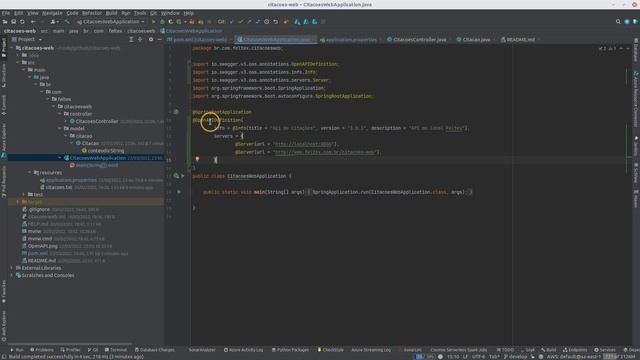Image resolution: width=640 pixels, height=360 pixels.
Task: Expand External Libraries node
Action: [x=12, y=268]
